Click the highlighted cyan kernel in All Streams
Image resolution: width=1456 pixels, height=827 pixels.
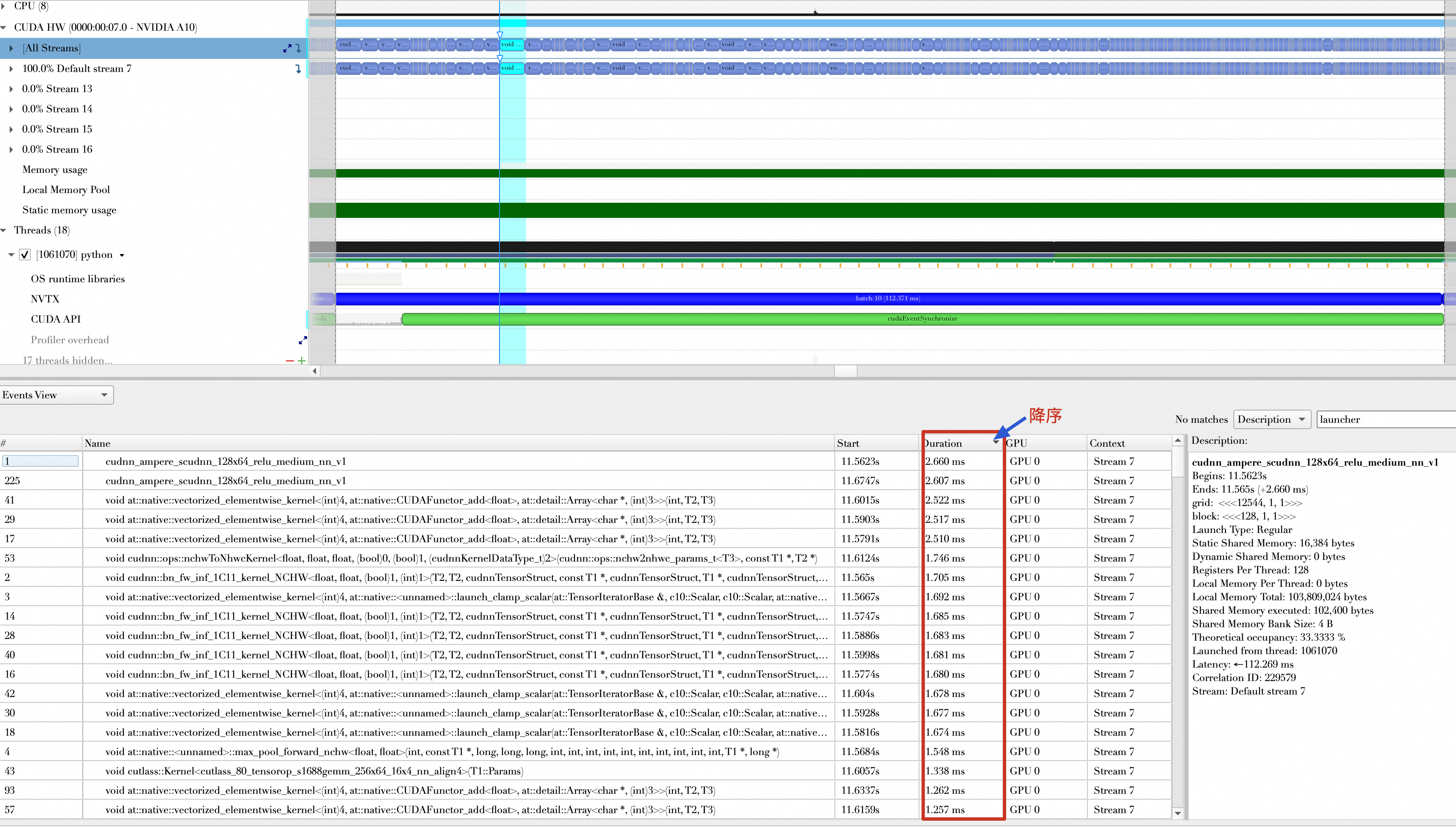click(x=512, y=44)
